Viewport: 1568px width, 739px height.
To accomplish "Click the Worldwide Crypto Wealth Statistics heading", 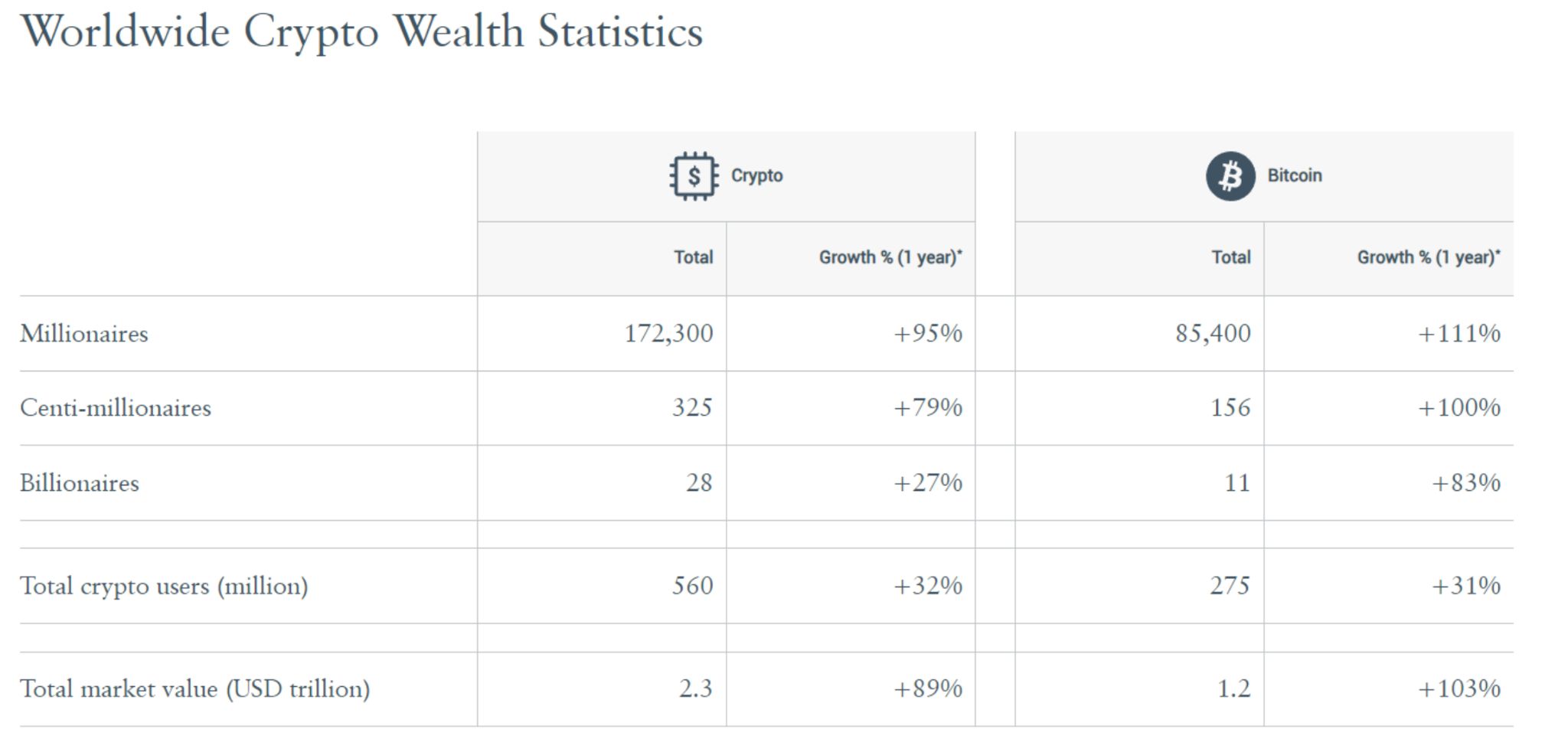I will tap(361, 32).
